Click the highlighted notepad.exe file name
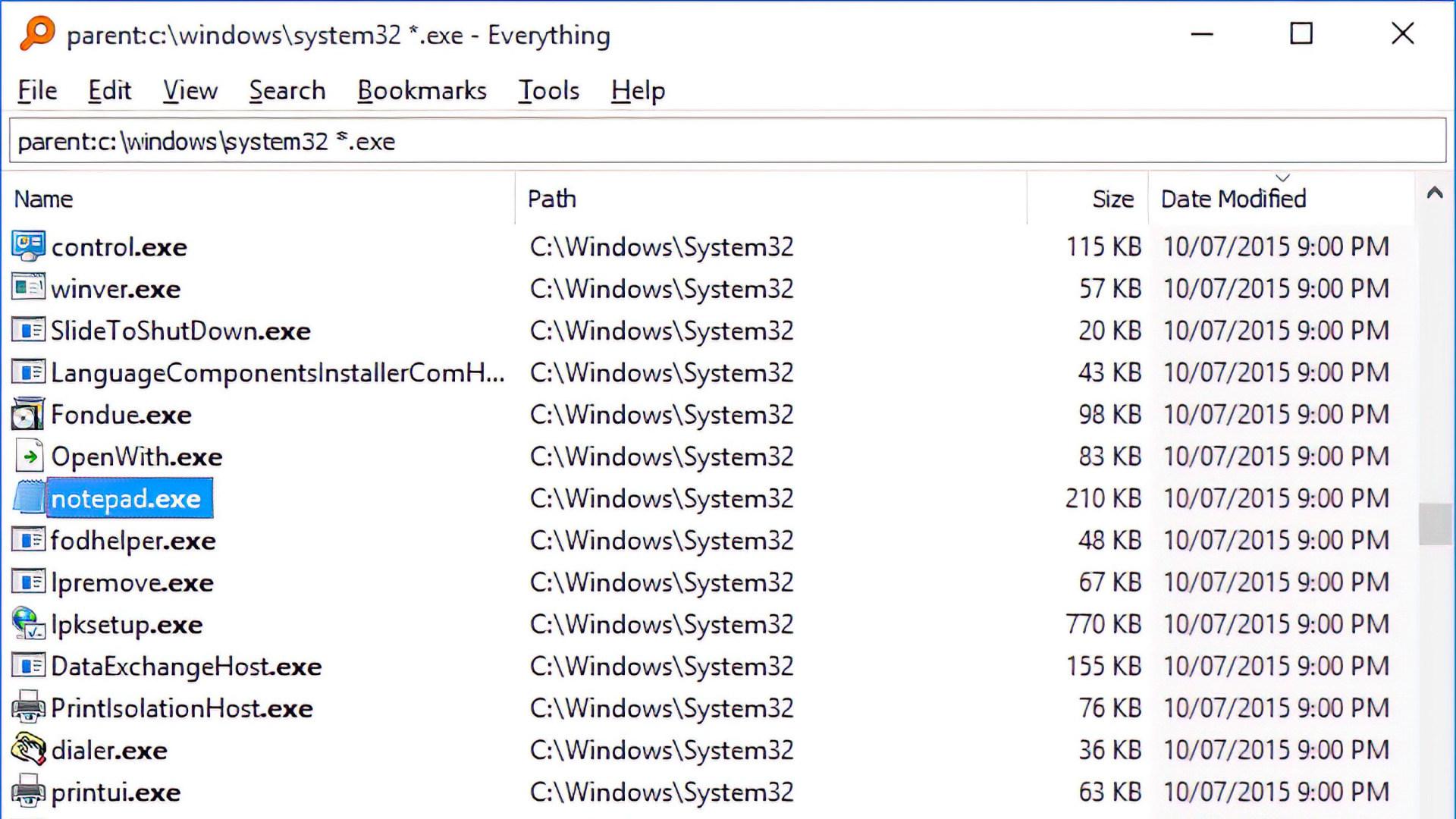This screenshot has width=1456, height=819. pos(130,498)
